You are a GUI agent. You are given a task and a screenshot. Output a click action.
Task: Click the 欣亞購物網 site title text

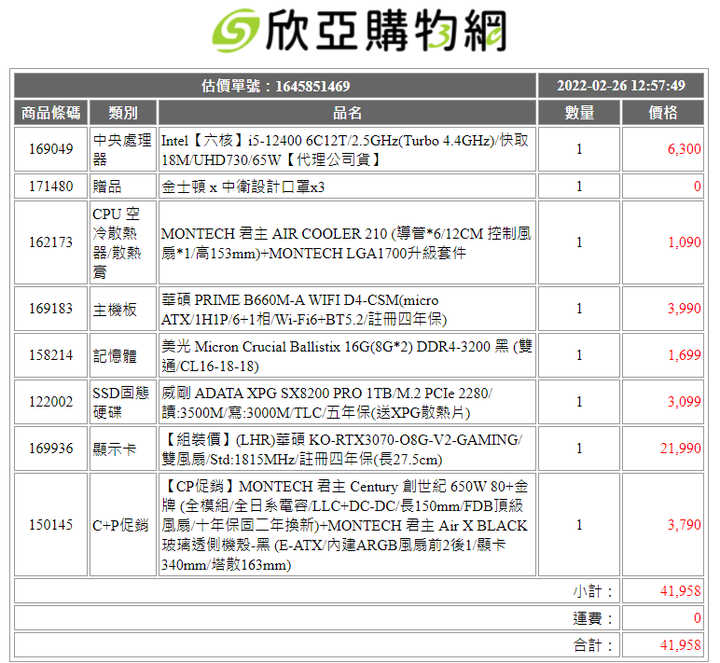tap(386, 31)
